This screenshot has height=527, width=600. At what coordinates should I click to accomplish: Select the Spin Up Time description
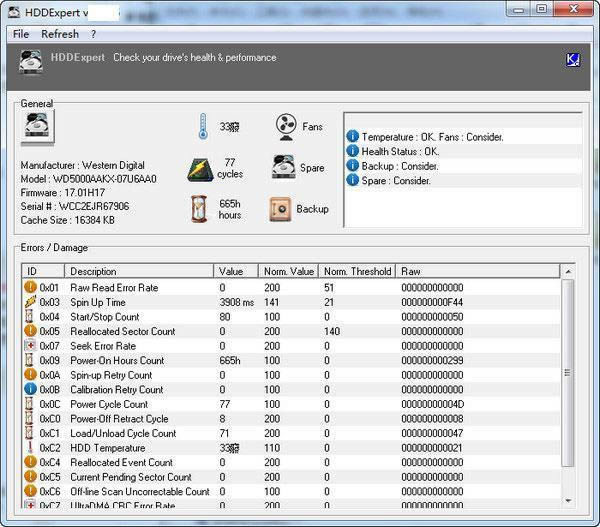point(98,302)
